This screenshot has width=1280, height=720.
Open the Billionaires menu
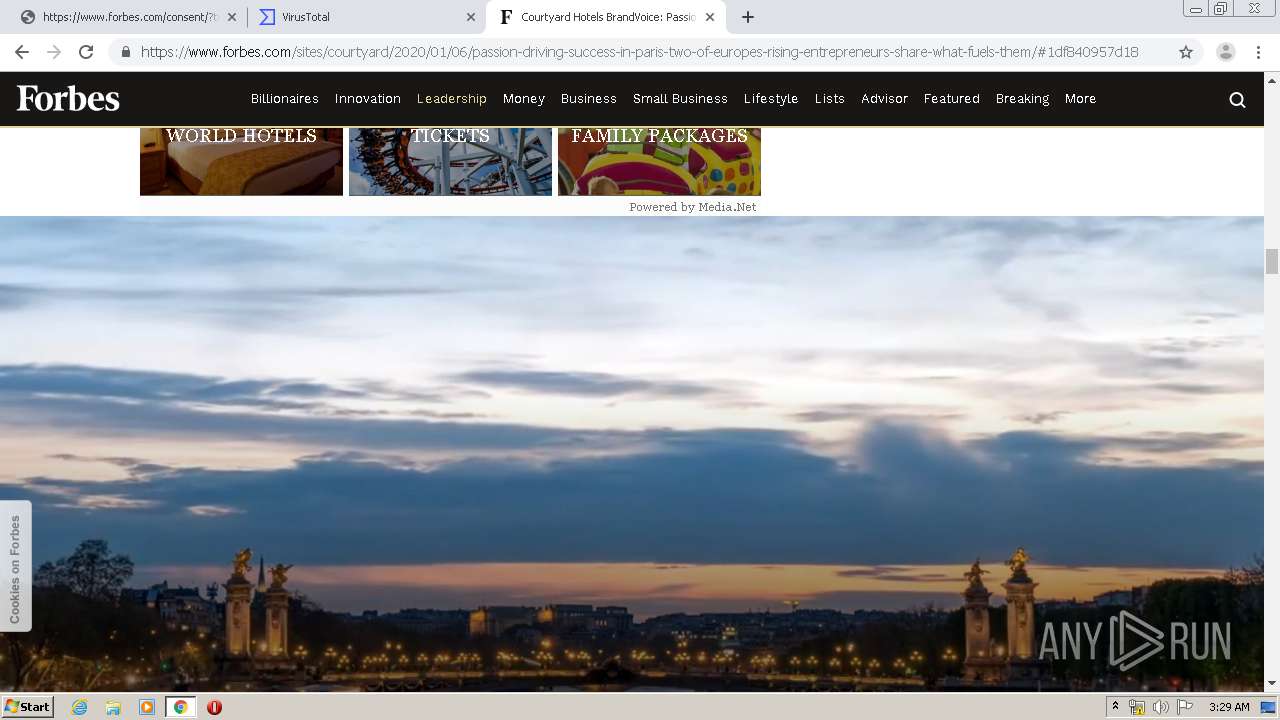click(285, 99)
